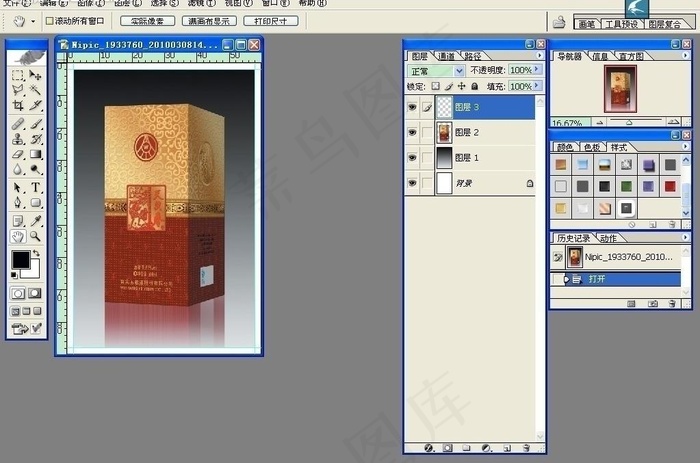700x463 pixels.
Task: Enable the 滚动所有窗口 checkbox
Action: [50, 21]
